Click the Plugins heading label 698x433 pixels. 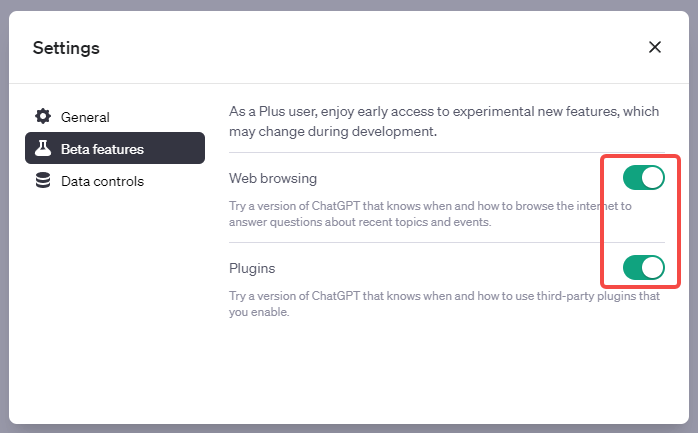coord(252,268)
